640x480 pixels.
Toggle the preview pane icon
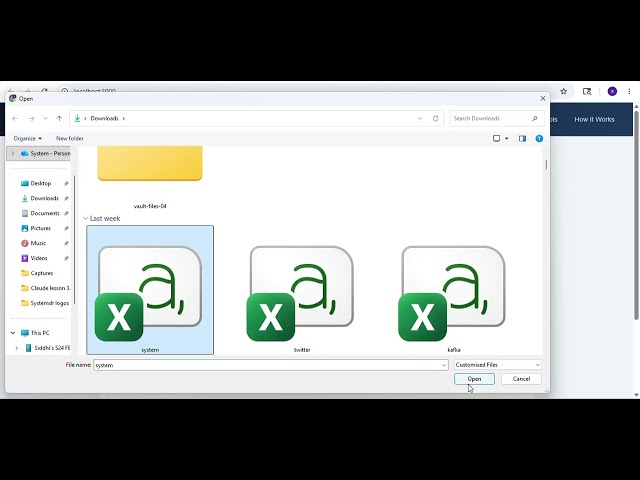(x=522, y=138)
